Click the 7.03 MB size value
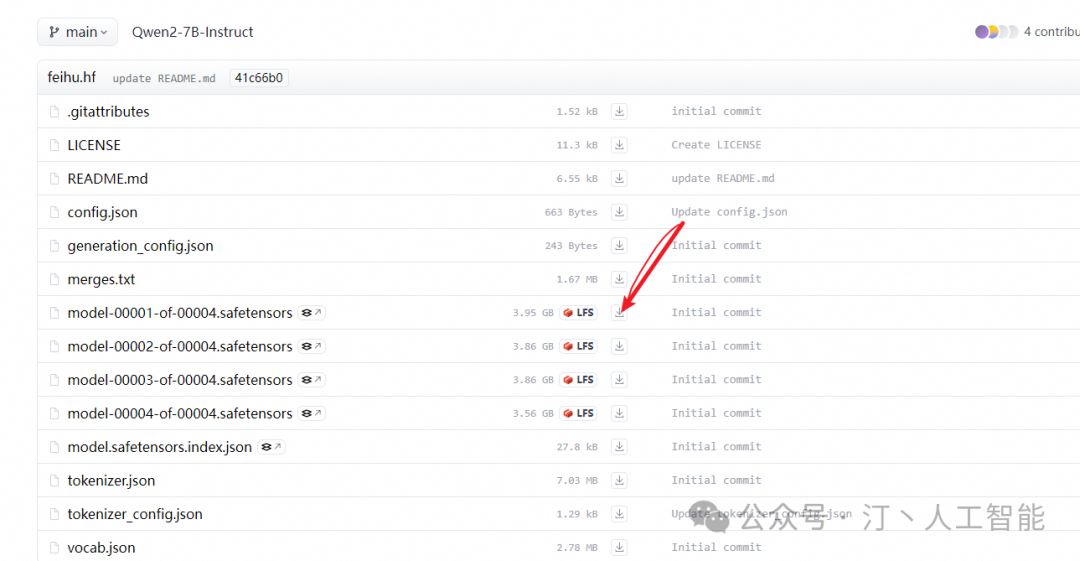 coord(577,480)
